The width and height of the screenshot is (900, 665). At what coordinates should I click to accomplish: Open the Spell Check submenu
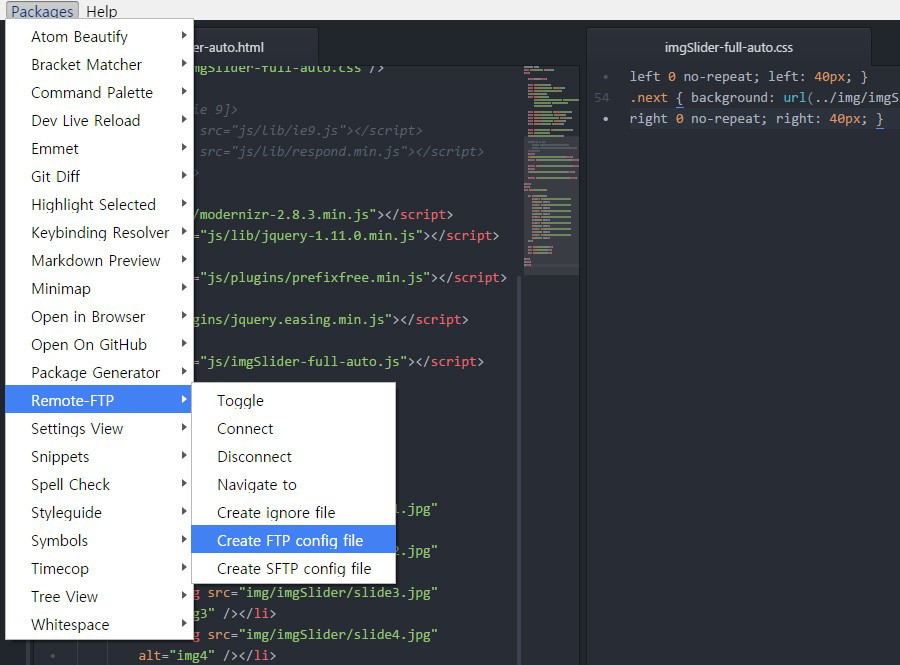[x=99, y=485]
